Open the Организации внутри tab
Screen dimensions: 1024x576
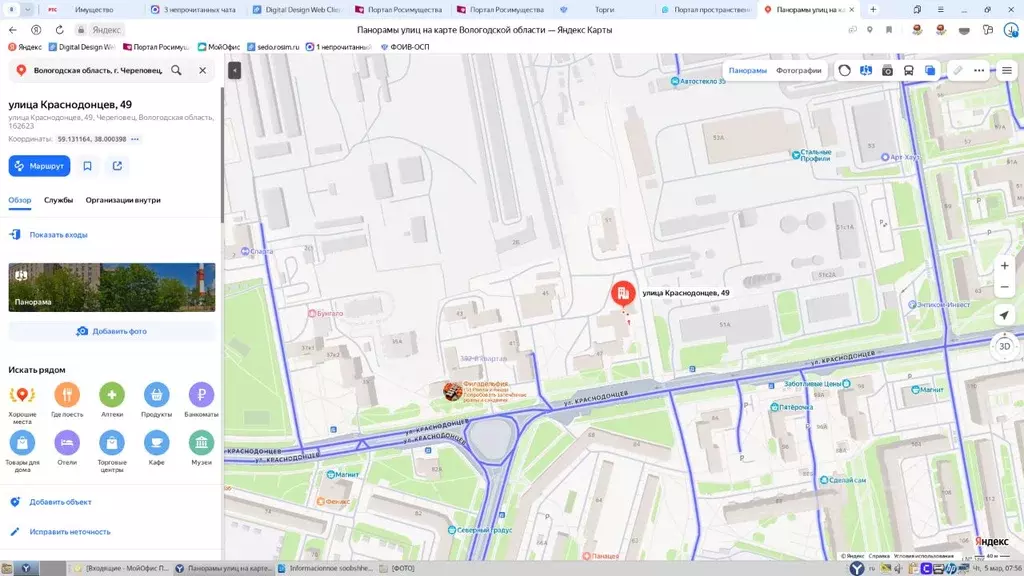pos(123,200)
